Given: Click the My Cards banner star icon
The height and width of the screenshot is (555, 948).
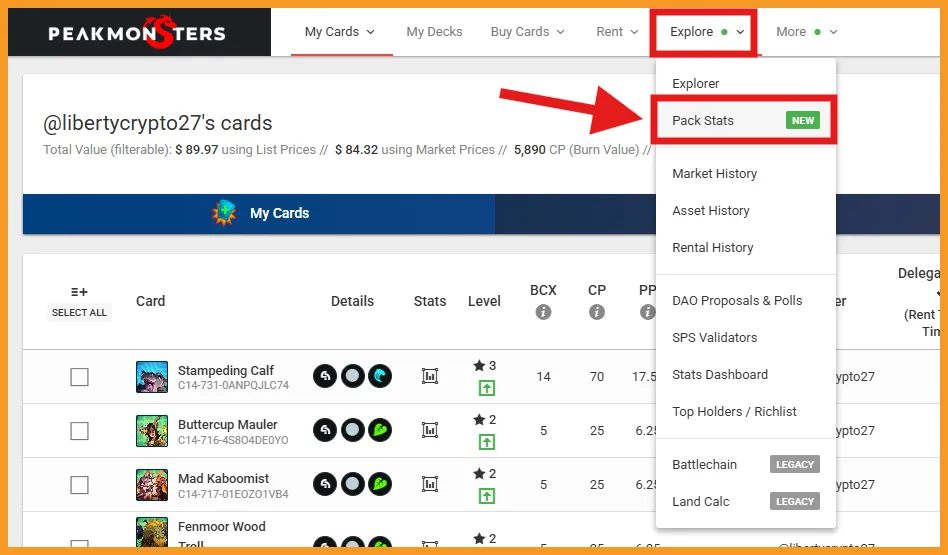Looking at the screenshot, I should pyautogui.click(x=224, y=213).
